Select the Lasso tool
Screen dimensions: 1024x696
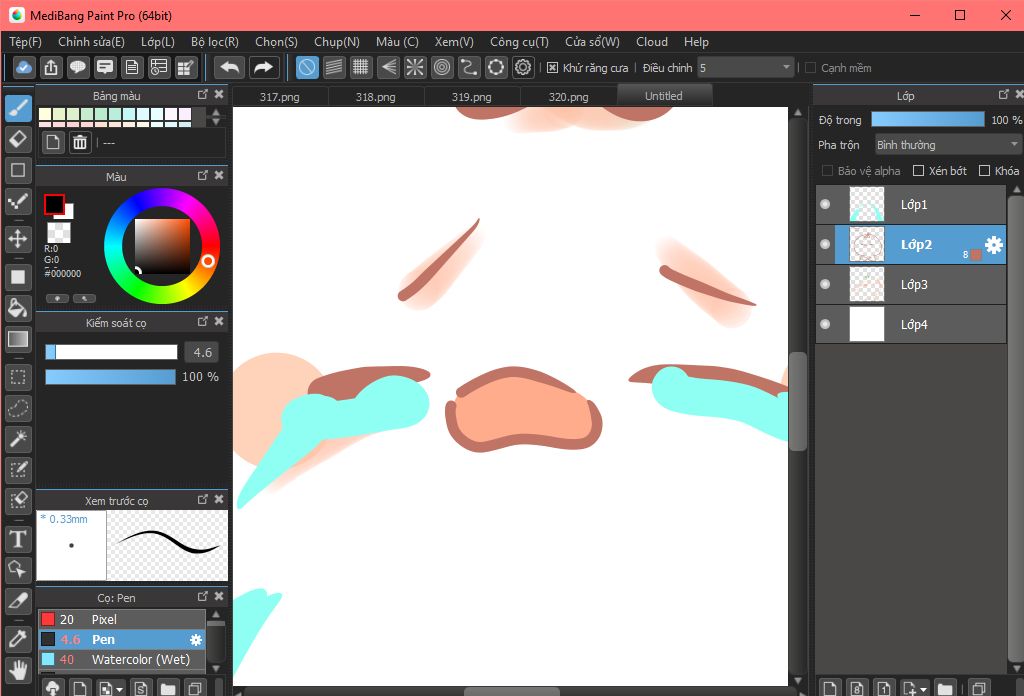click(x=18, y=409)
